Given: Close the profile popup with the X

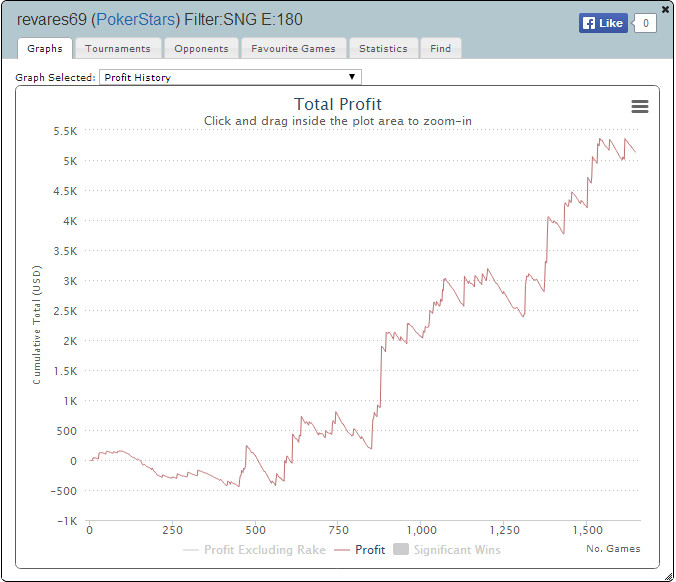Looking at the screenshot, I should click(665, 9).
